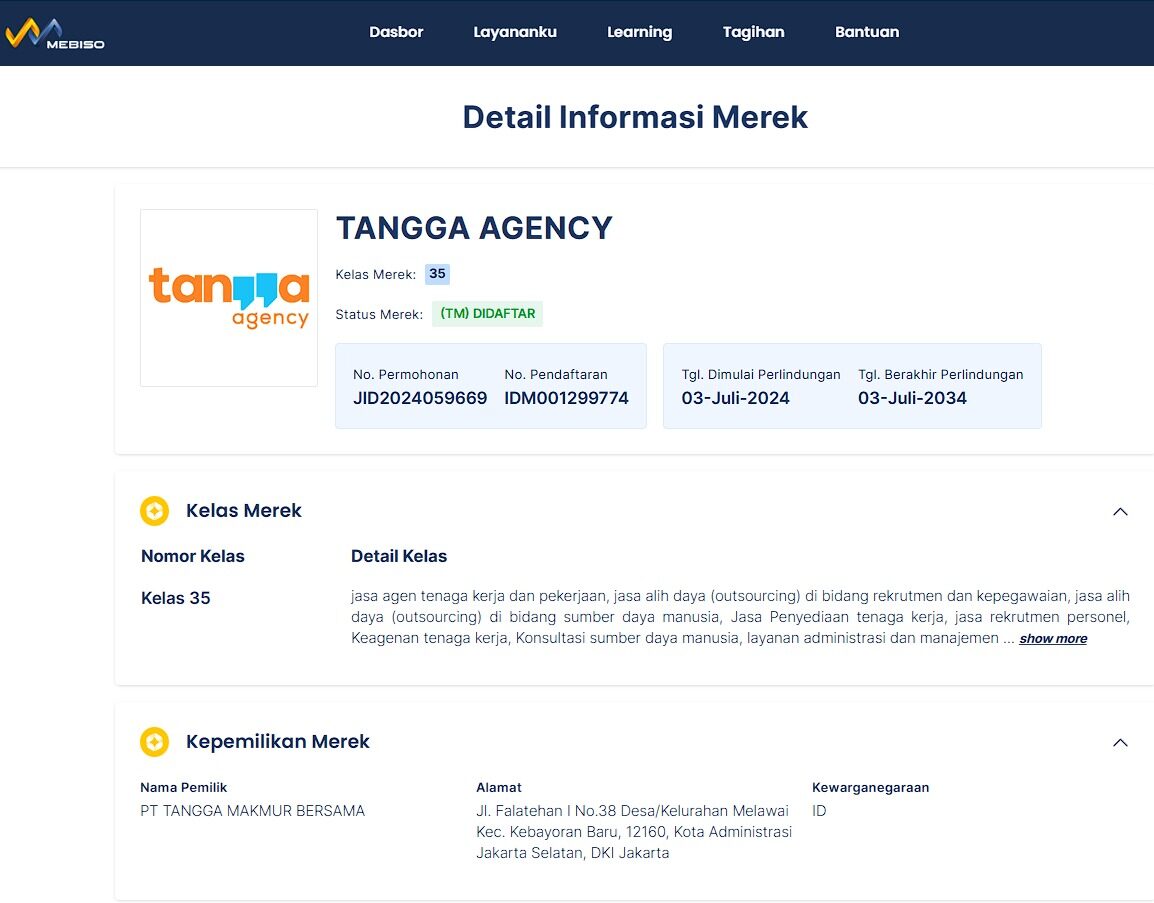Click the Alamat label
1154x903 pixels.
pos(499,787)
